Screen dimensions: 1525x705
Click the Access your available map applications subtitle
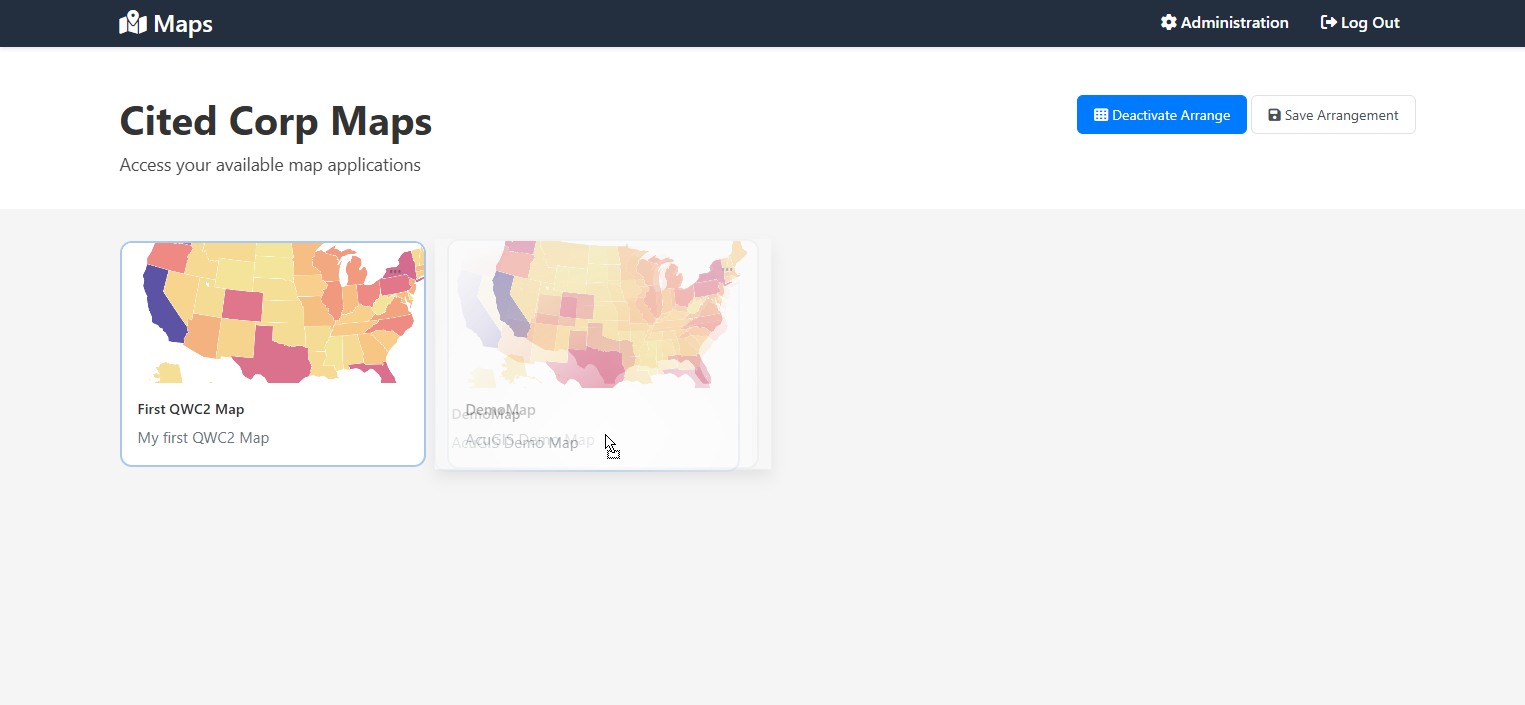(270, 165)
